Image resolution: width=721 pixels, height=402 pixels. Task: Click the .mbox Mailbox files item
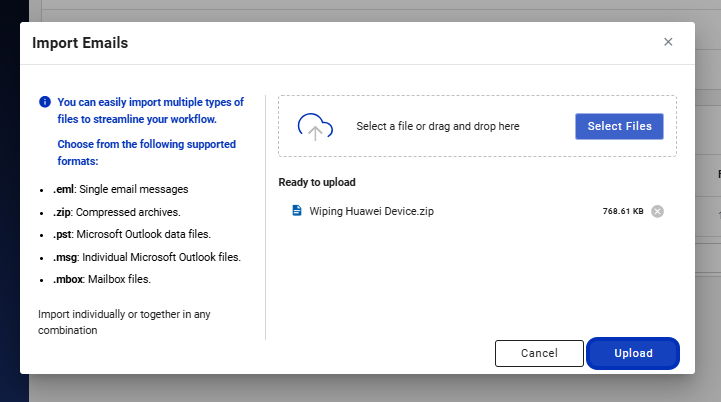coord(102,279)
